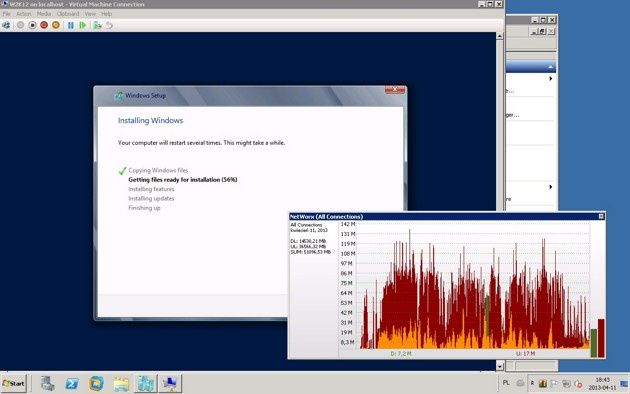Open the Start menu
This screenshot has width=630, height=394.
14,384
